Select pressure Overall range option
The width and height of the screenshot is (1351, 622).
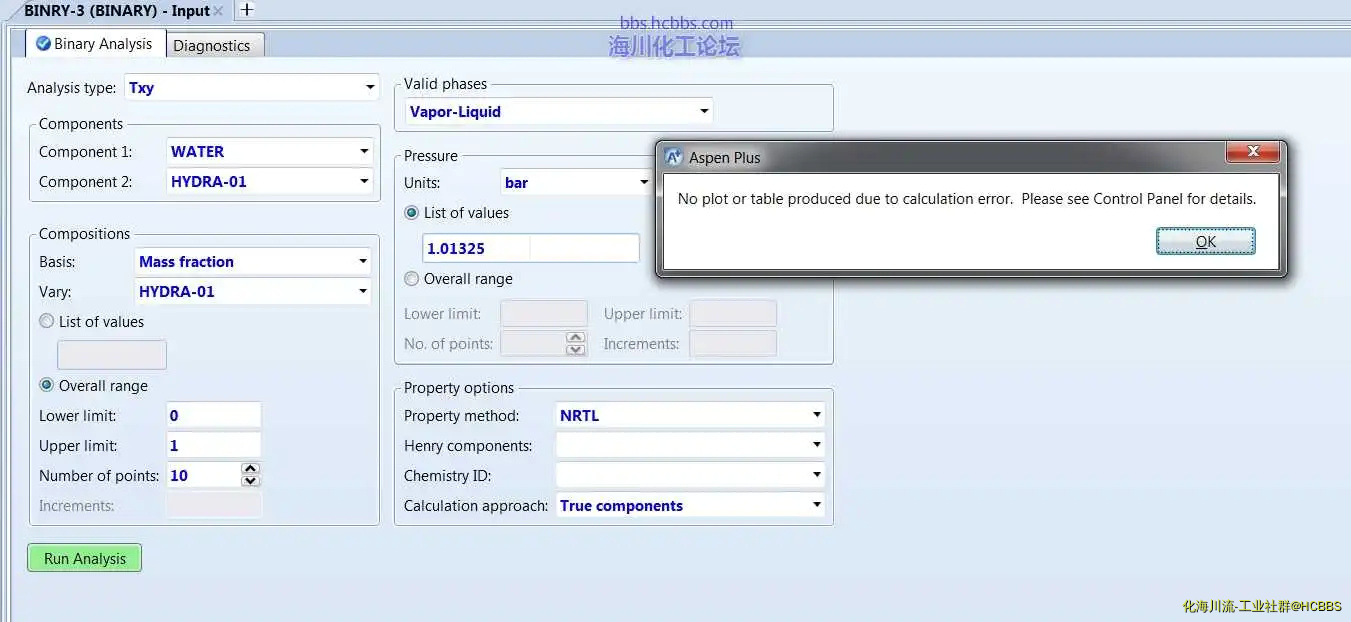click(412, 279)
